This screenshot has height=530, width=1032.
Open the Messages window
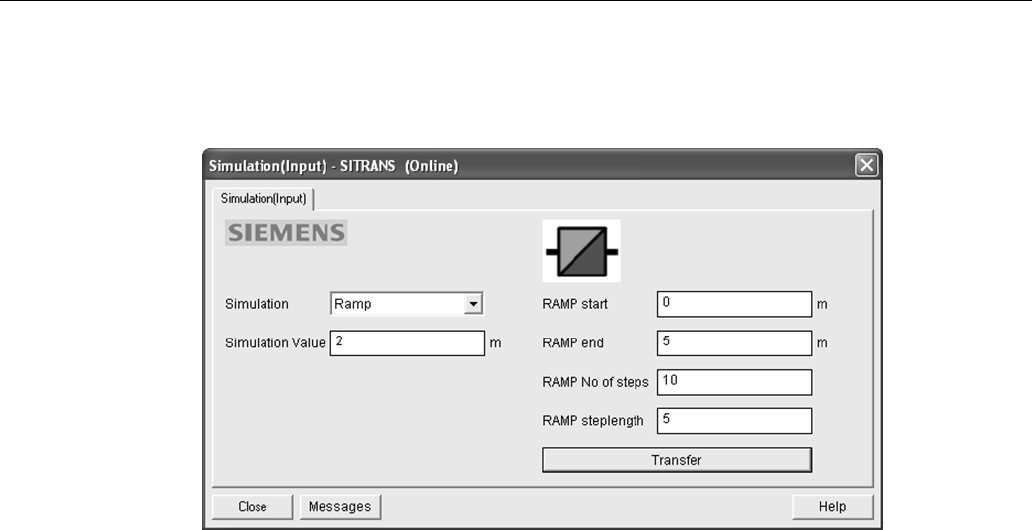(x=340, y=507)
